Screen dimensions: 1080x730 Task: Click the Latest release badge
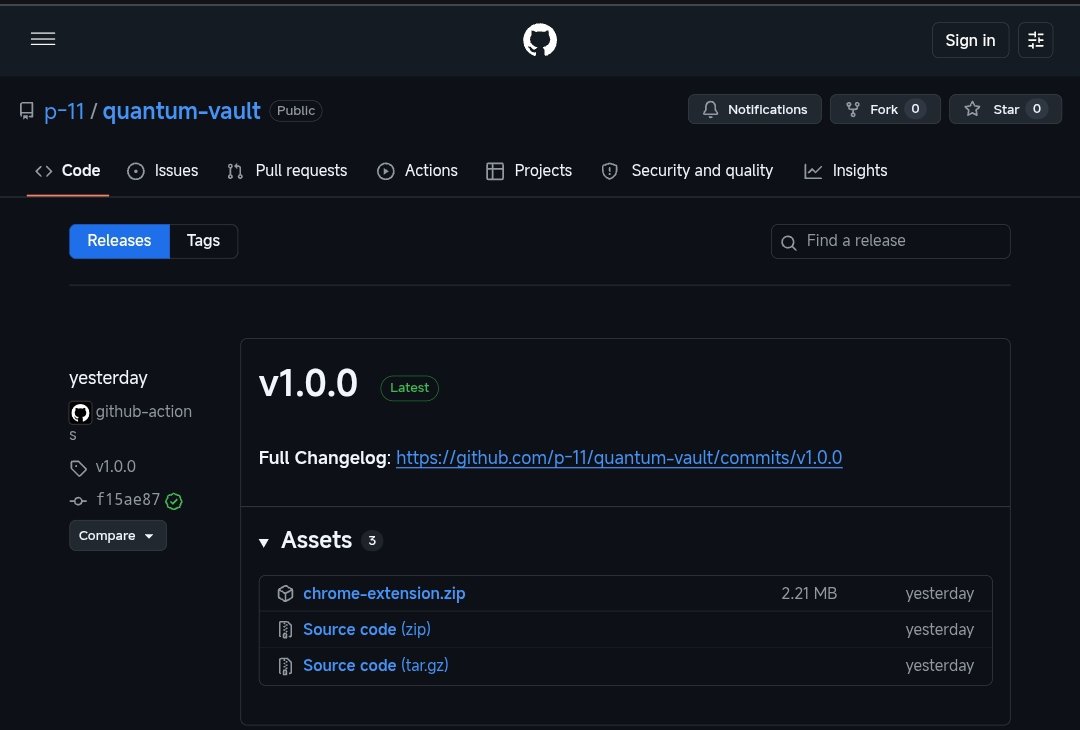coord(409,388)
